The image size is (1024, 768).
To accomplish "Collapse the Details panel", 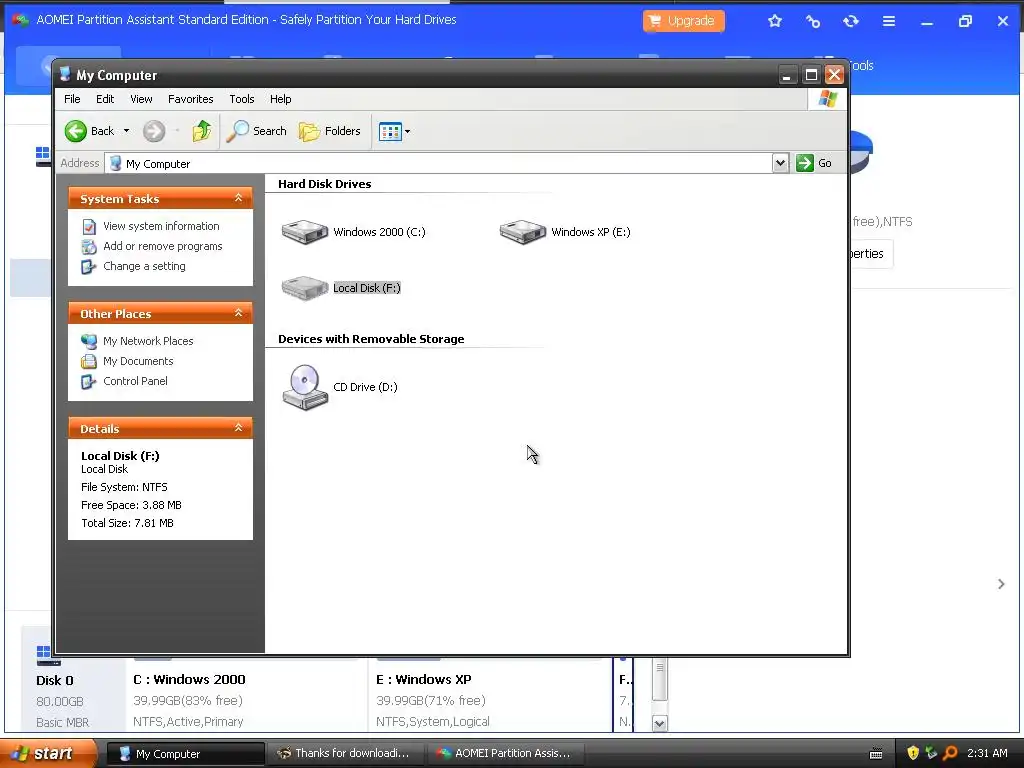I will (238, 428).
